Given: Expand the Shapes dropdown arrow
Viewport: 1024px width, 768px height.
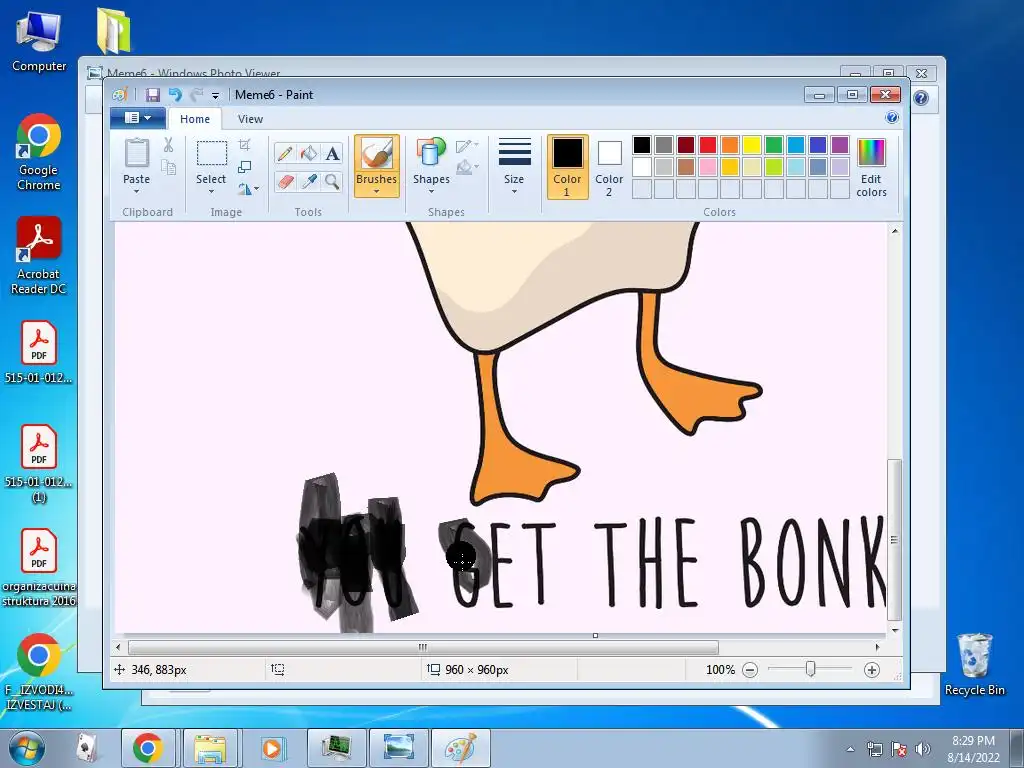Looking at the screenshot, I should click(431, 191).
